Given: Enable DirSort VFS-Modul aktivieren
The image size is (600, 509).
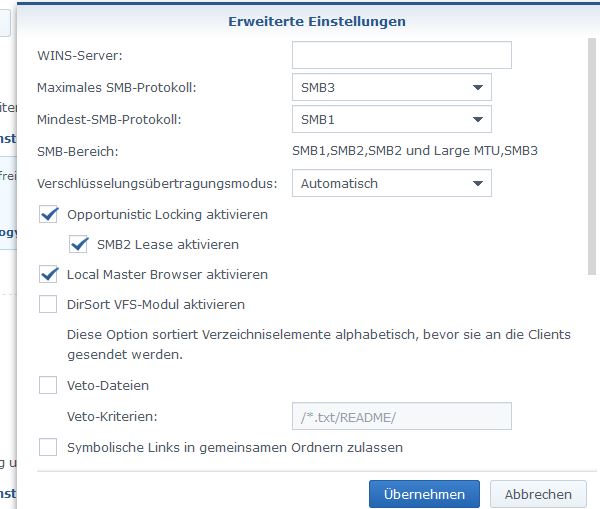Looking at the screenshot, I should 48,304.
